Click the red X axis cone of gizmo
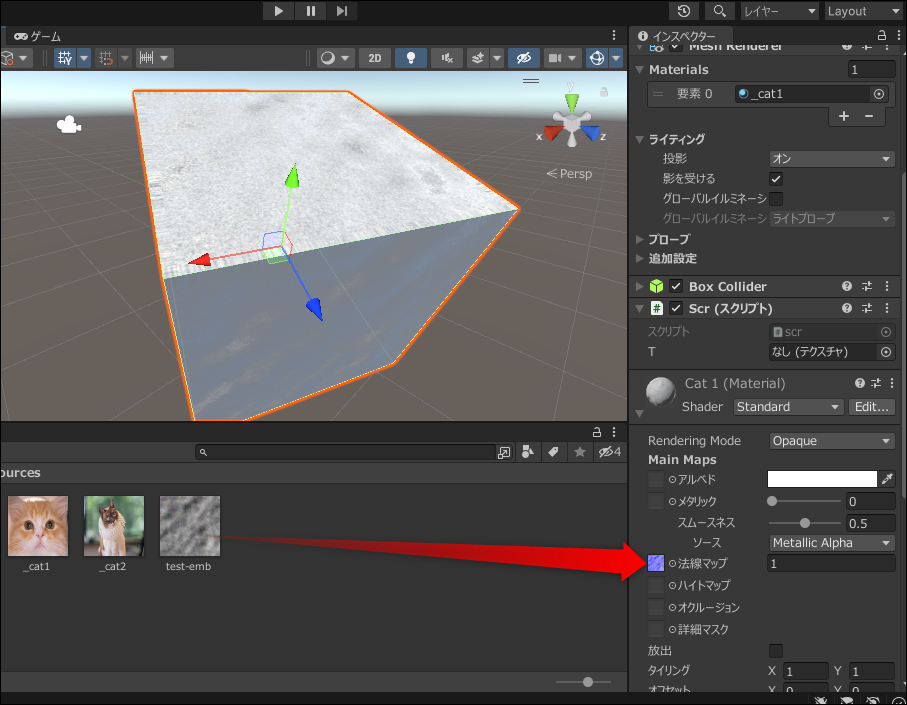 pyautogui.click(x=553, y=134)
